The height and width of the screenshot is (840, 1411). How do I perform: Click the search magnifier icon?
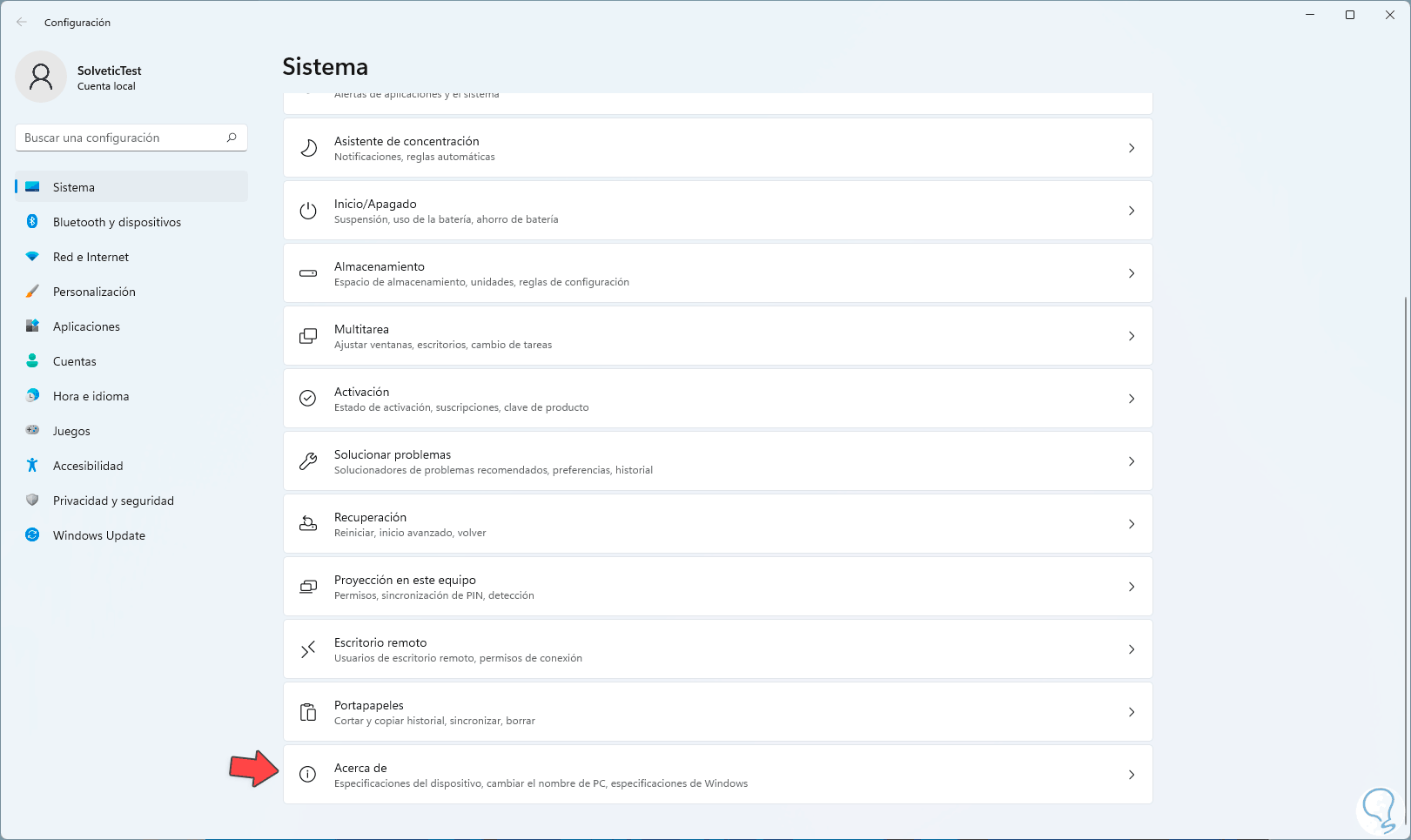[x=232, y=138]
